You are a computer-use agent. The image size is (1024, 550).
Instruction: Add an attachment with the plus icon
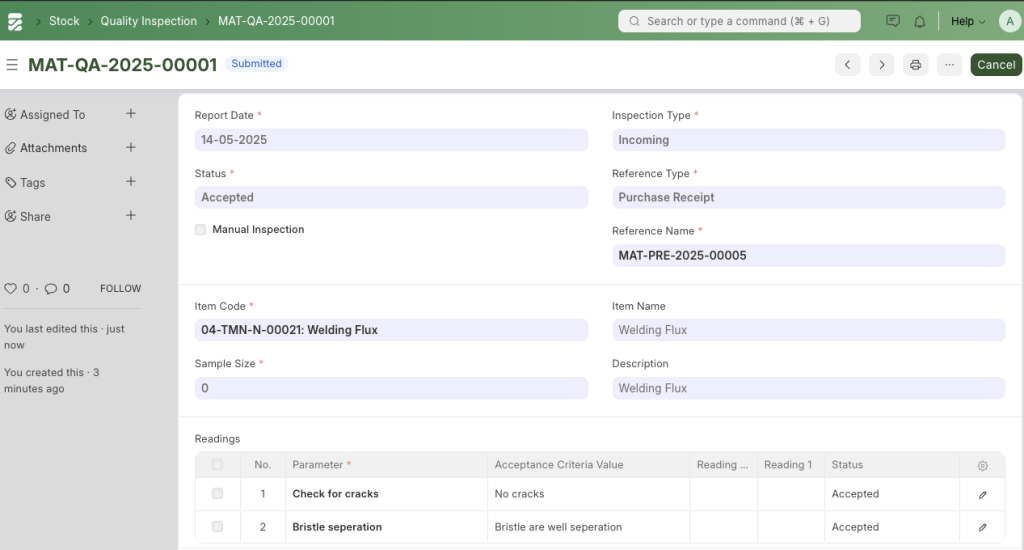click(131, 148)
